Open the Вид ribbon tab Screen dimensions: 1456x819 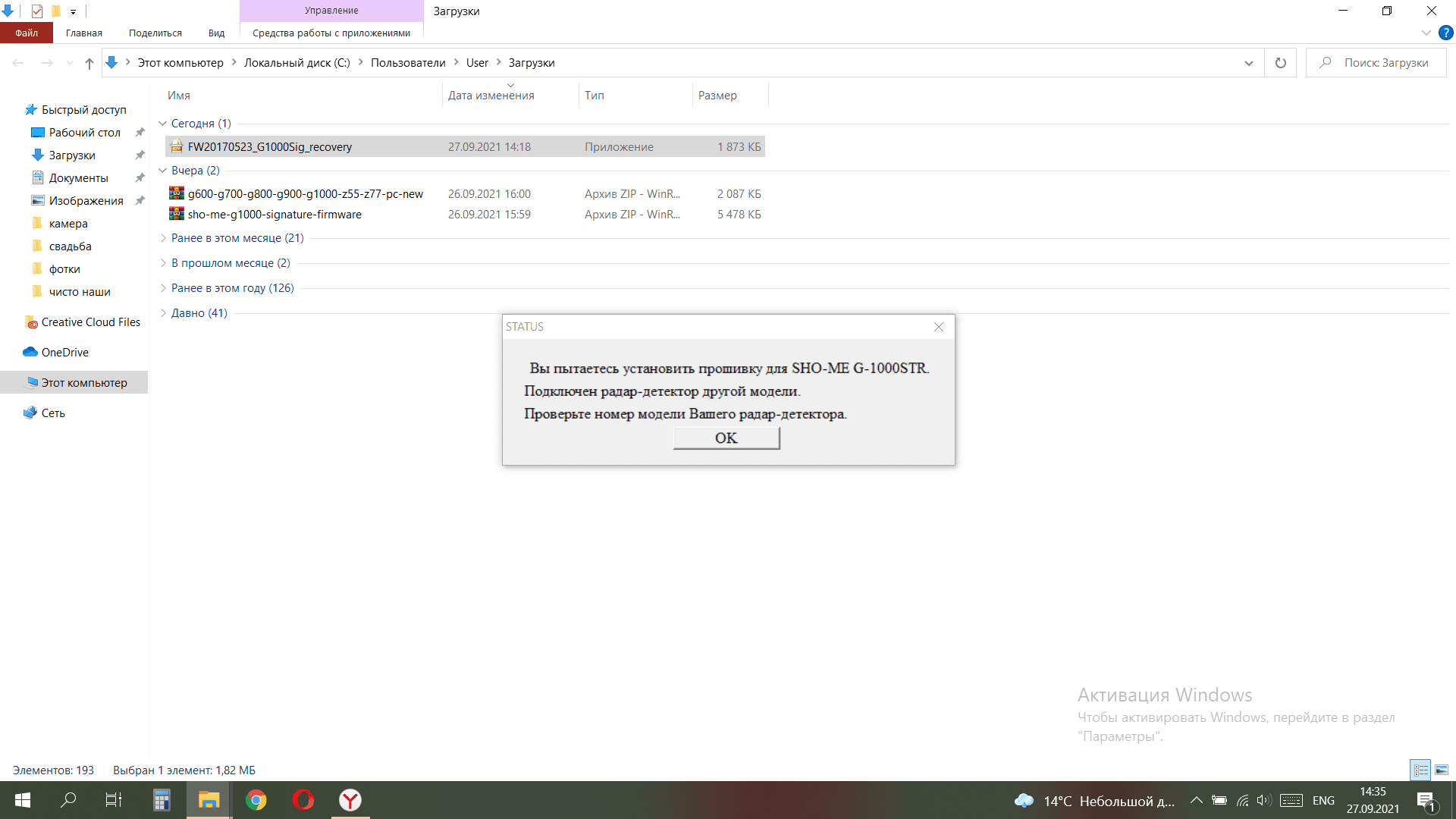click(217, 33)
